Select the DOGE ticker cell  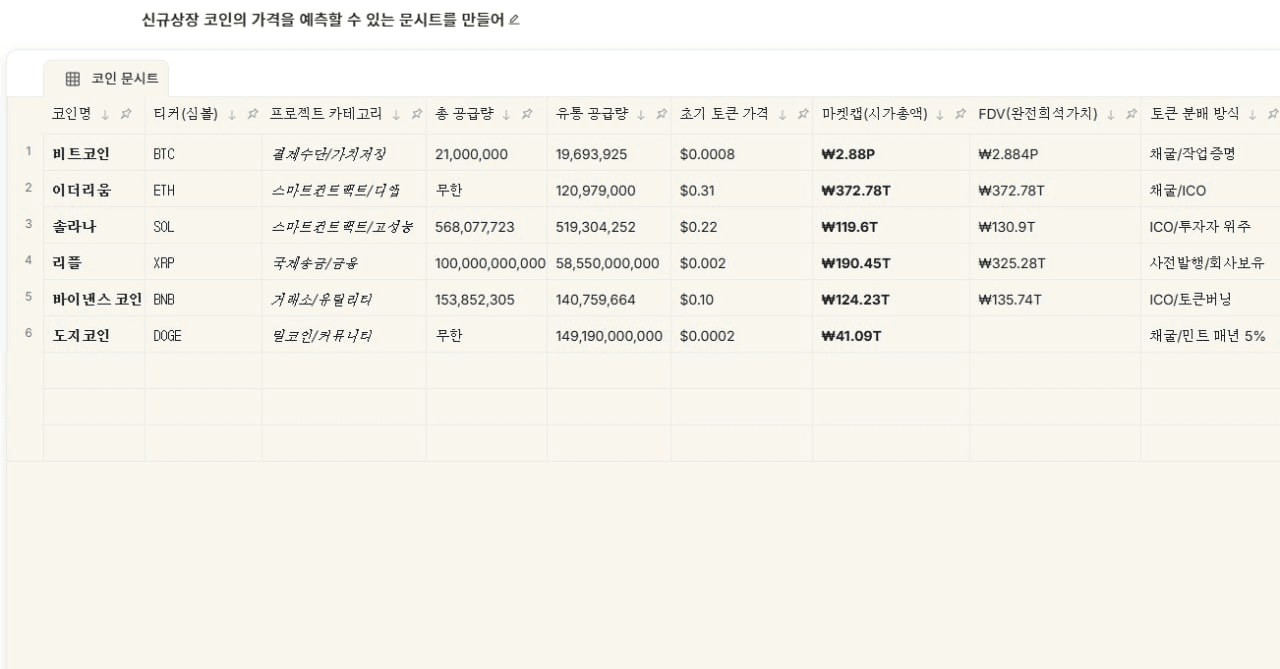(x=203, y=334)
